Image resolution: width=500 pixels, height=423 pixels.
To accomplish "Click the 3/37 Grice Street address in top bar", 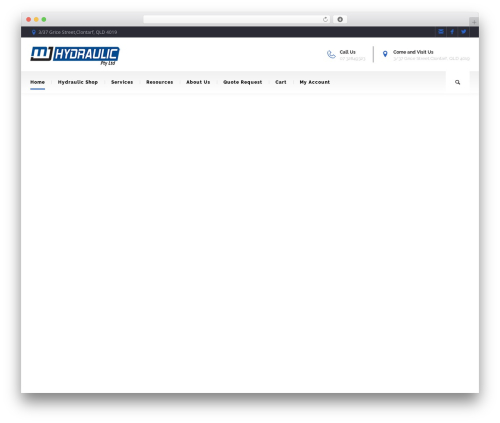I will (x=78, y=32).
